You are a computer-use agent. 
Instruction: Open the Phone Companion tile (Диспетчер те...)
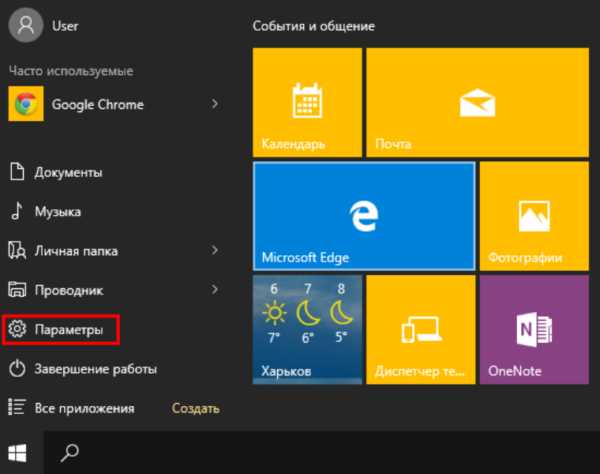click(x=421, y=329)
